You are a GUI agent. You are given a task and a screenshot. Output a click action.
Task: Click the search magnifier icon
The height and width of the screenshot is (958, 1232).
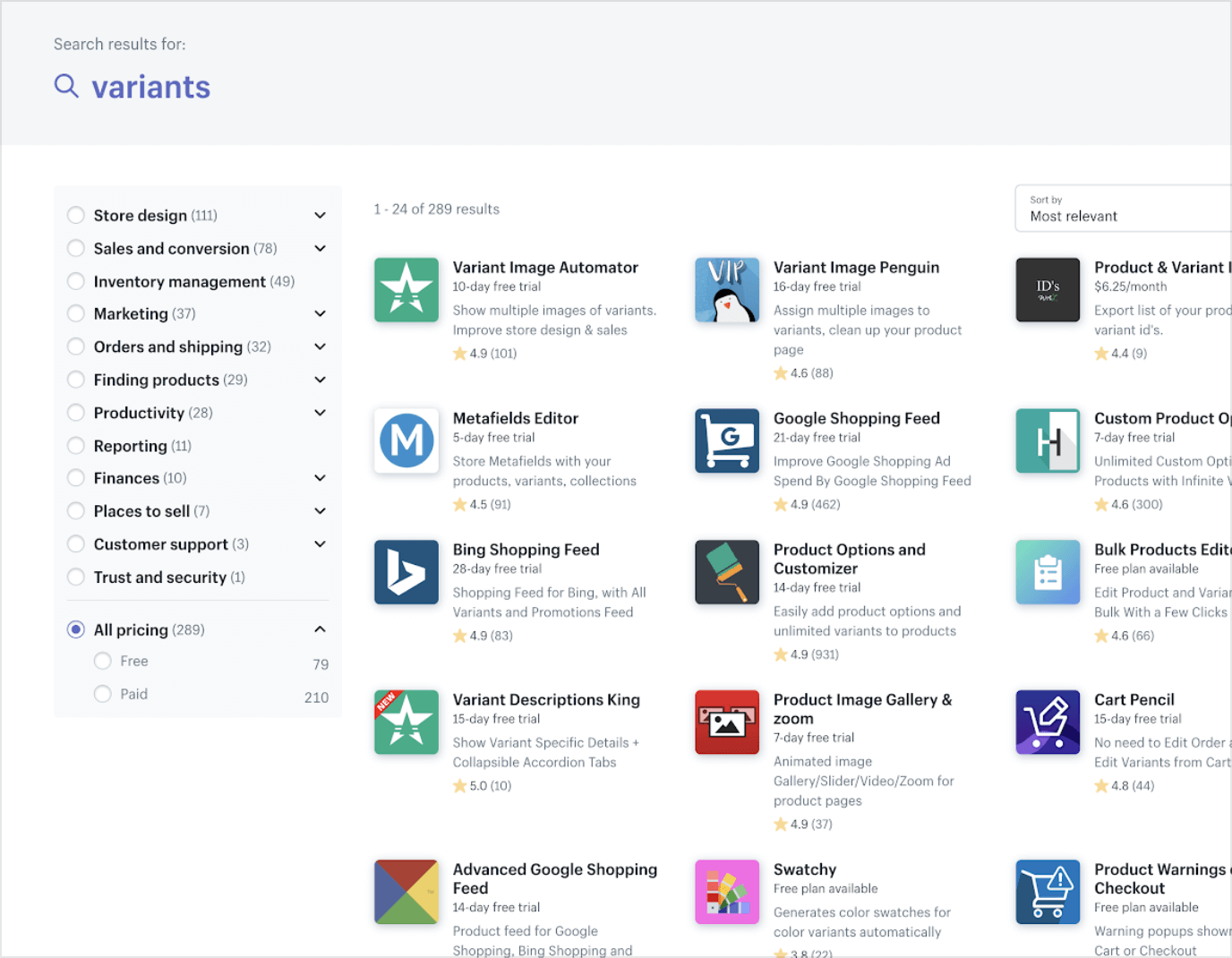pos(66,86)
